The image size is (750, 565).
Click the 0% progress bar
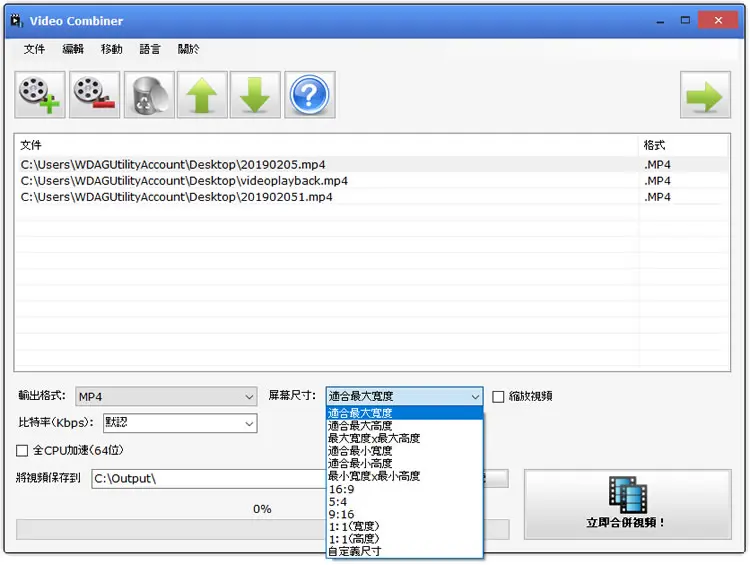262,530
